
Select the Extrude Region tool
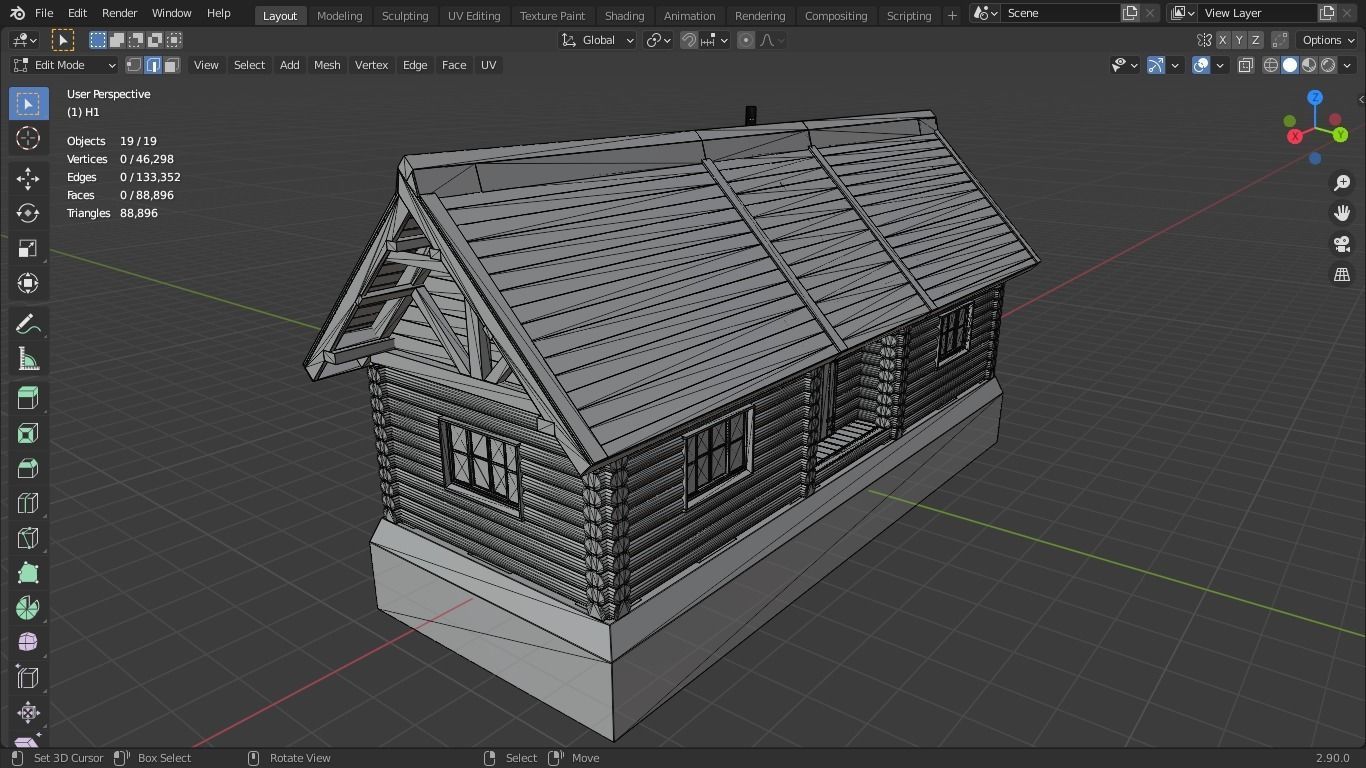(x=28, y=398)
